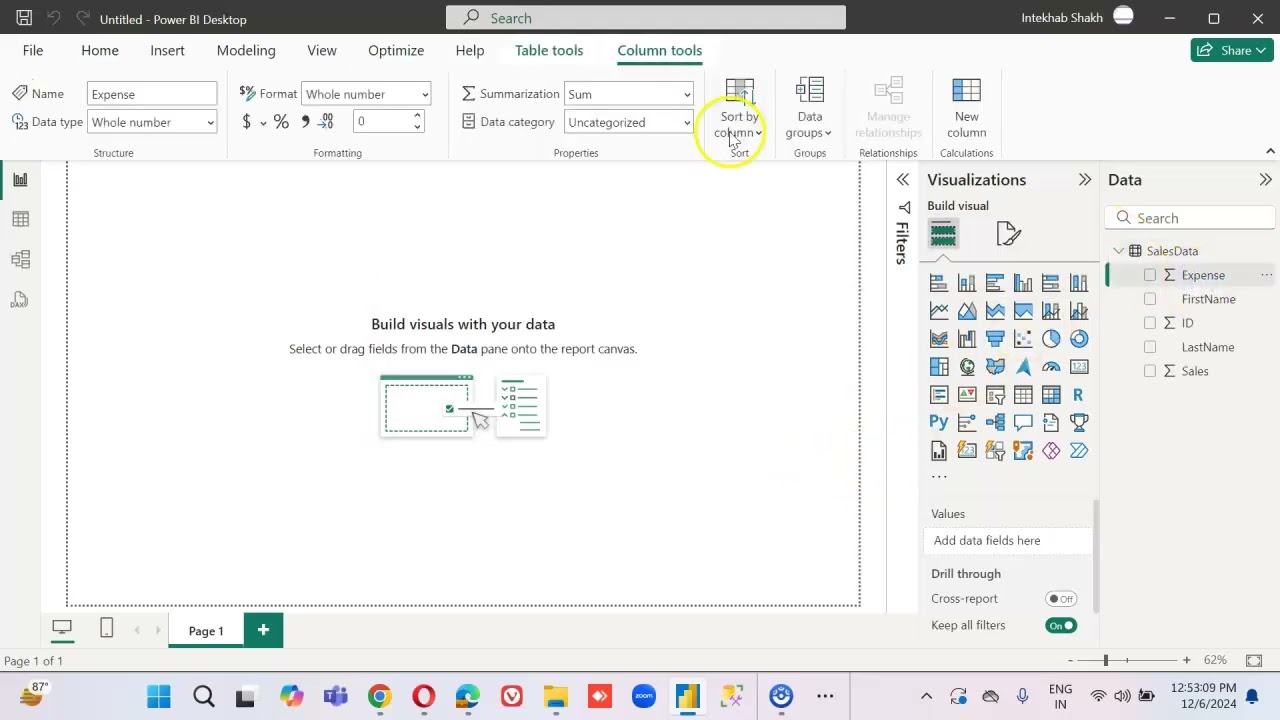Check the FirstName field checkbox
Viewport: 1280px width, 720px height.
(1150, 299)
